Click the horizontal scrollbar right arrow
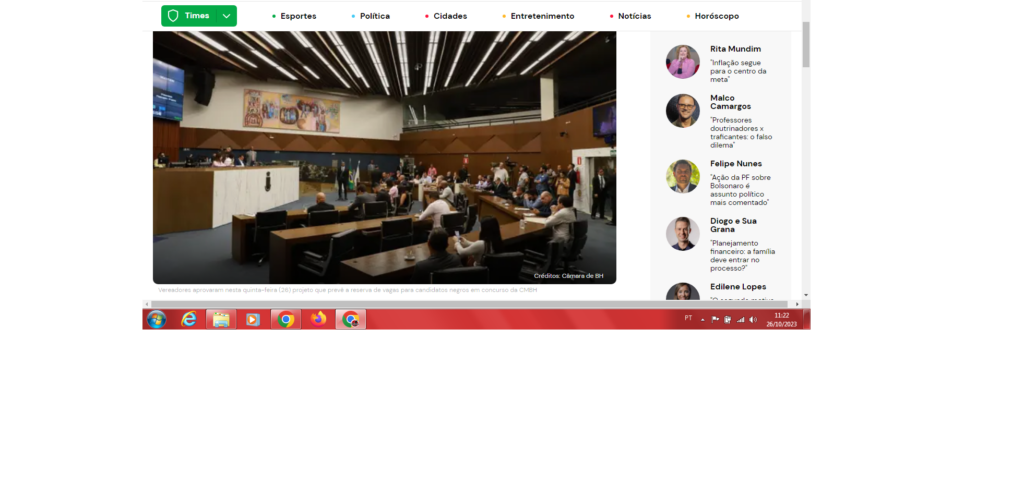Screen dimensions: 1024x487 (797, 304)
